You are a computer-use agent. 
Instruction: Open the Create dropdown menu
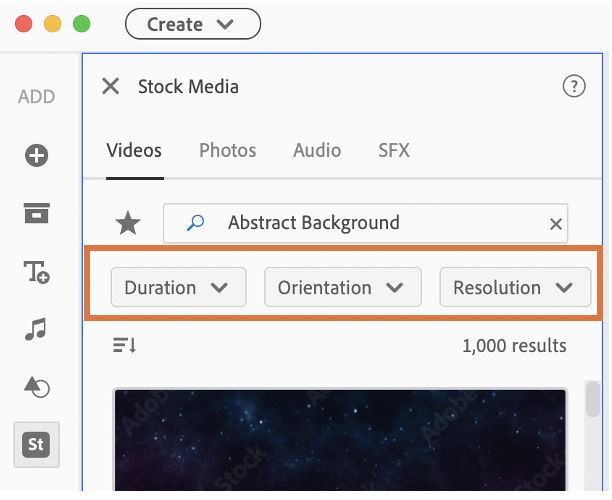point(193,24)
